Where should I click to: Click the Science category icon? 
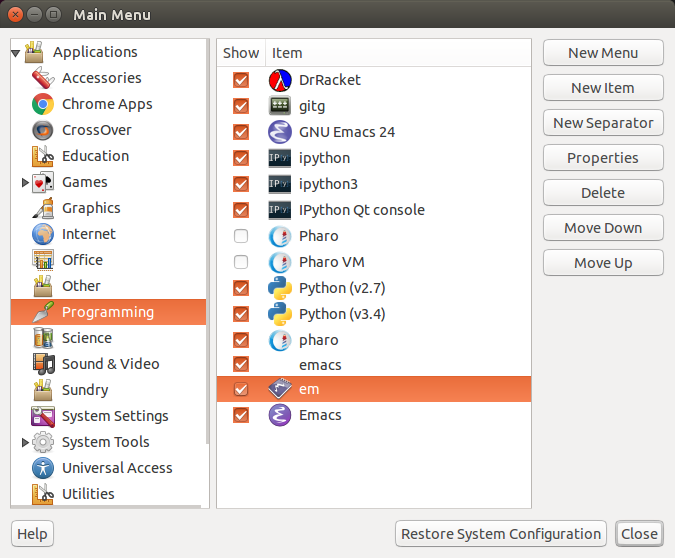coord(43,338)
